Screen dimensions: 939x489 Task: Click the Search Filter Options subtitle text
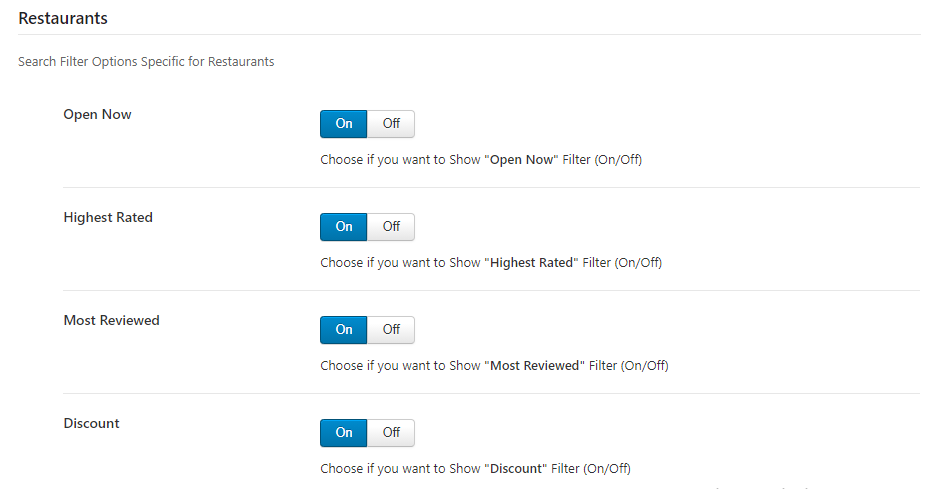tap(146, 62)
